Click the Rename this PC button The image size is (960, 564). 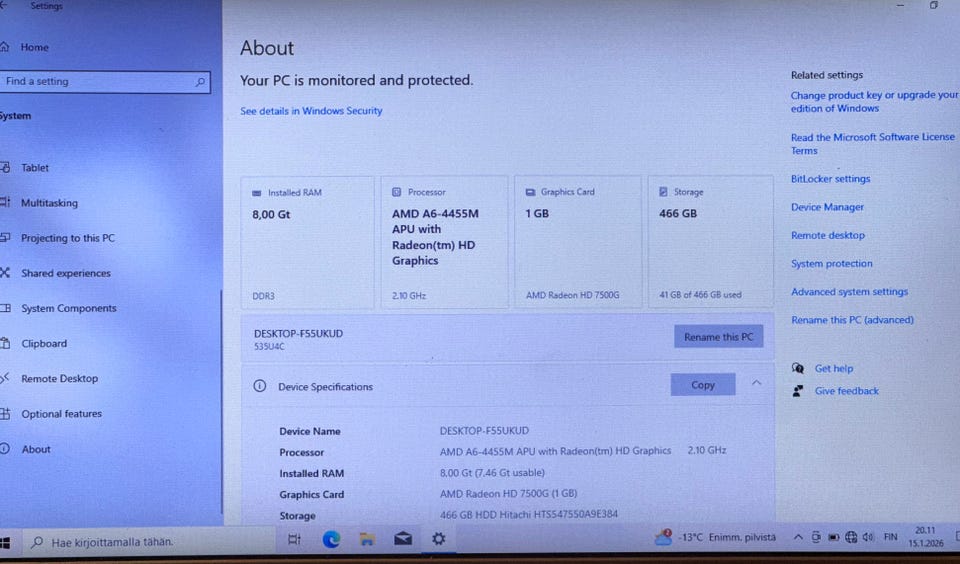(718, 337)
